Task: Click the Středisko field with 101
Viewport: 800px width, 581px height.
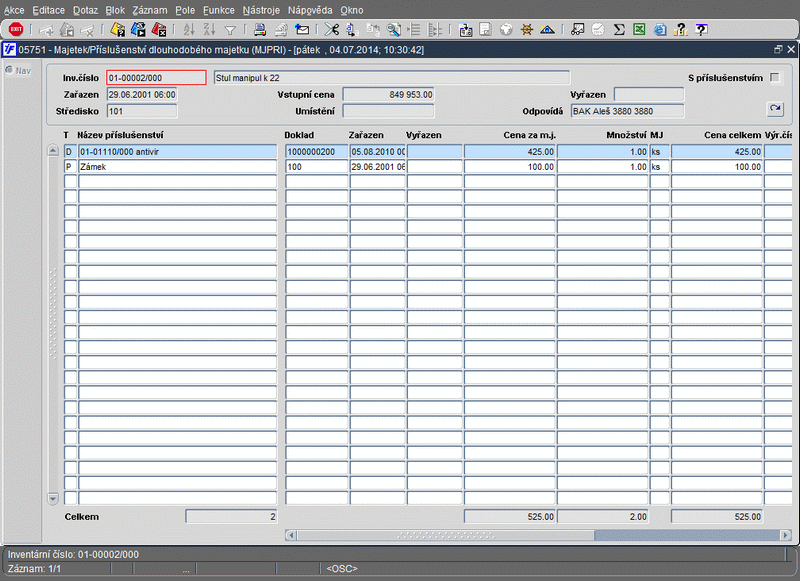Action: point(142,111)
